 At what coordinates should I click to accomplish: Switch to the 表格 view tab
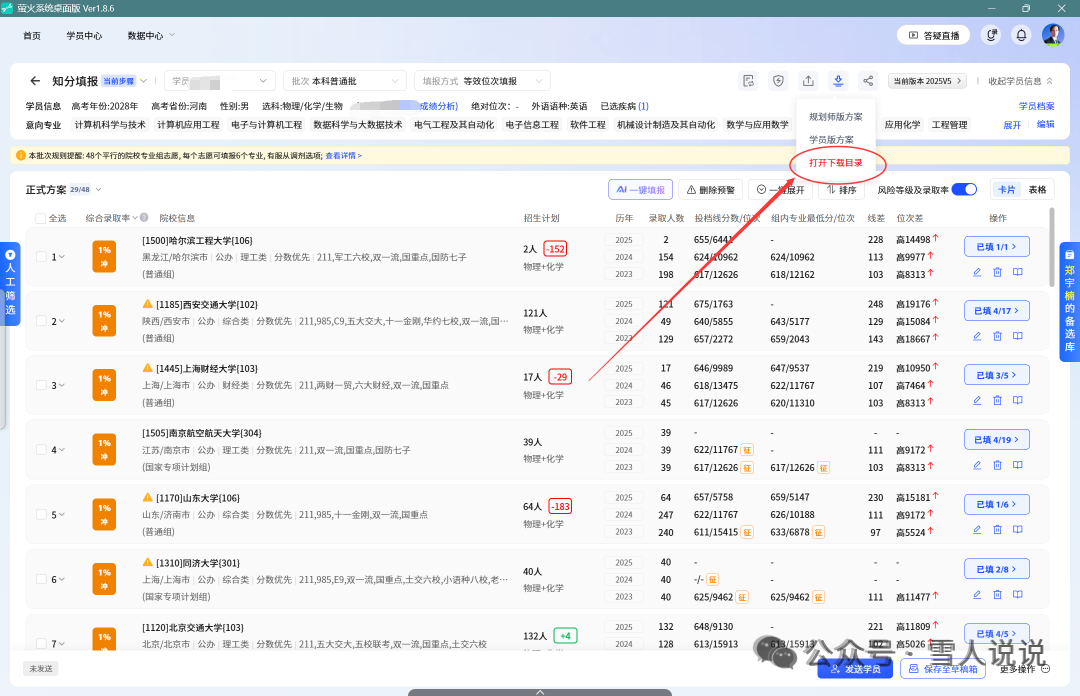[x=1037, y=190]
